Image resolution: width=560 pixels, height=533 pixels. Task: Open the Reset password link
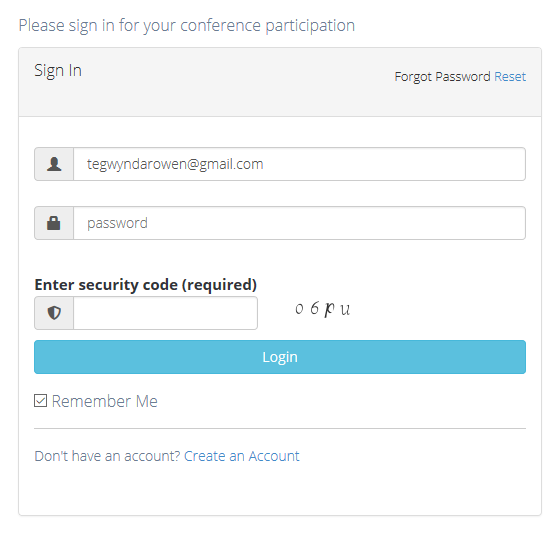tap(510, 76)
